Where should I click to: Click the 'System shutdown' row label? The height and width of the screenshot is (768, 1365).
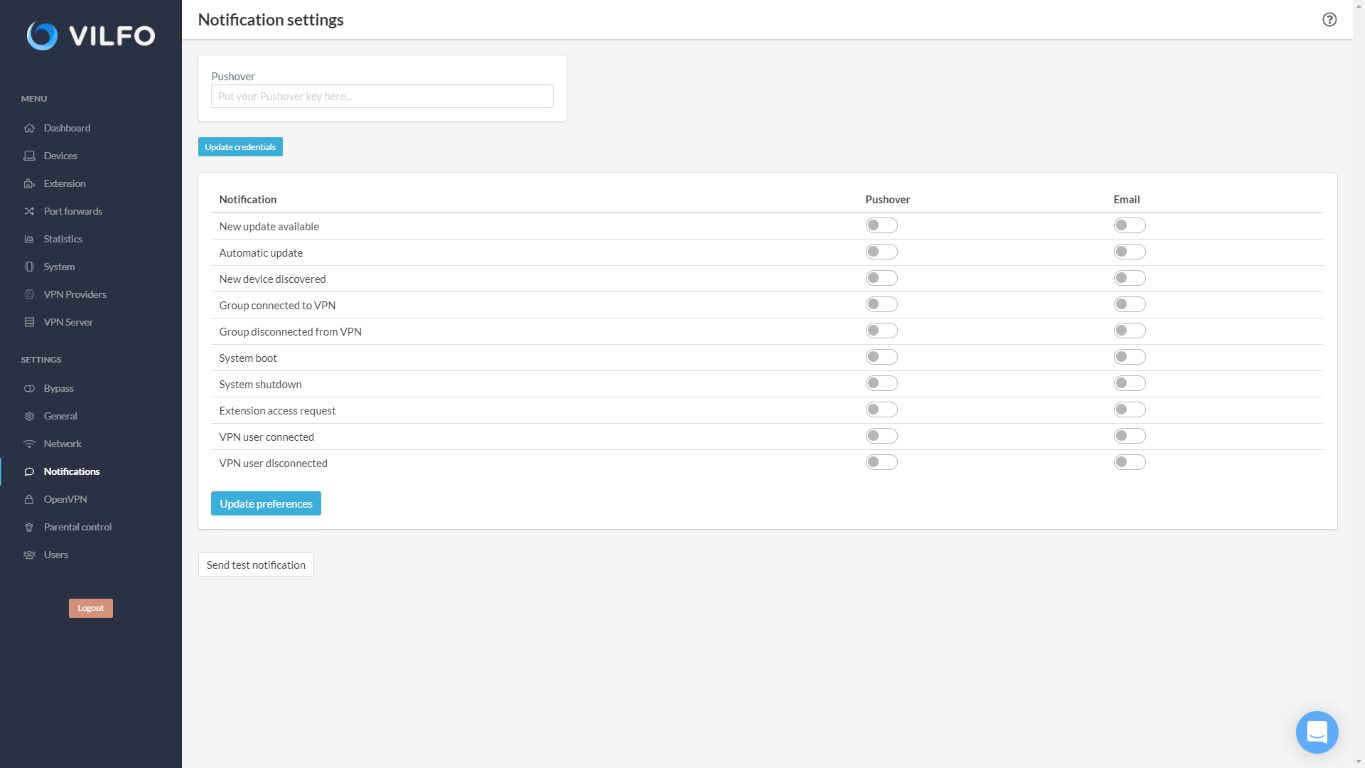260,384
